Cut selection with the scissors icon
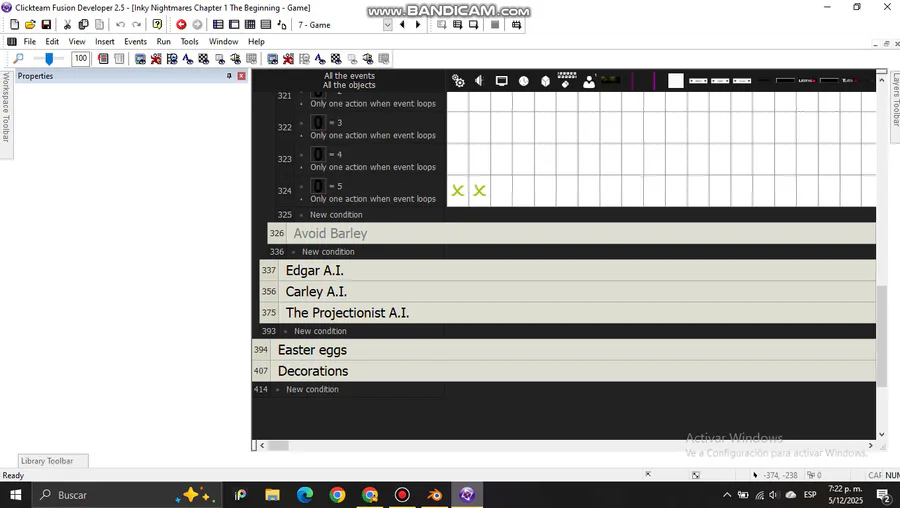 67,25
